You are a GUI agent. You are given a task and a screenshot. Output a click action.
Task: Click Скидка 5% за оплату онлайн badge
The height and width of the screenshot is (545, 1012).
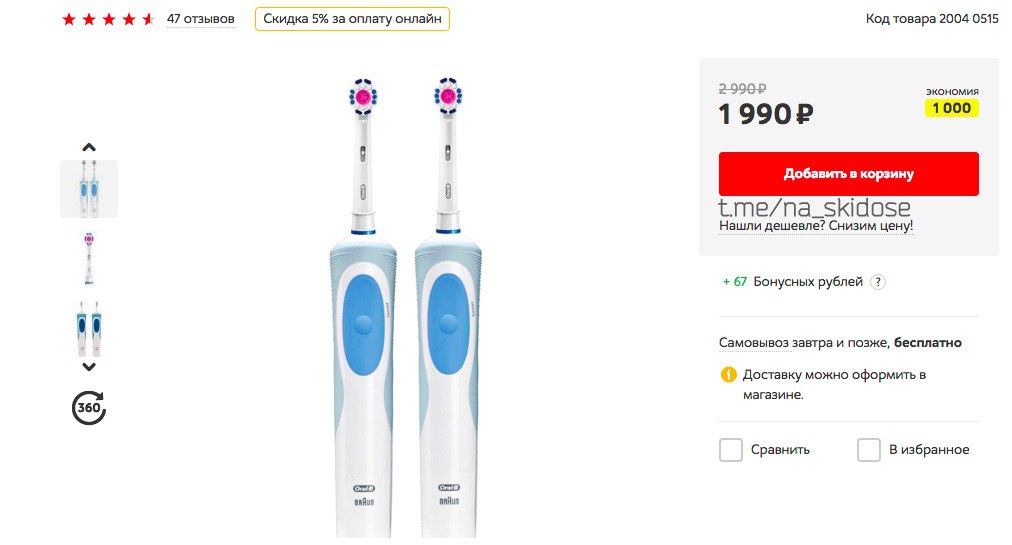[x=352, y=19]
